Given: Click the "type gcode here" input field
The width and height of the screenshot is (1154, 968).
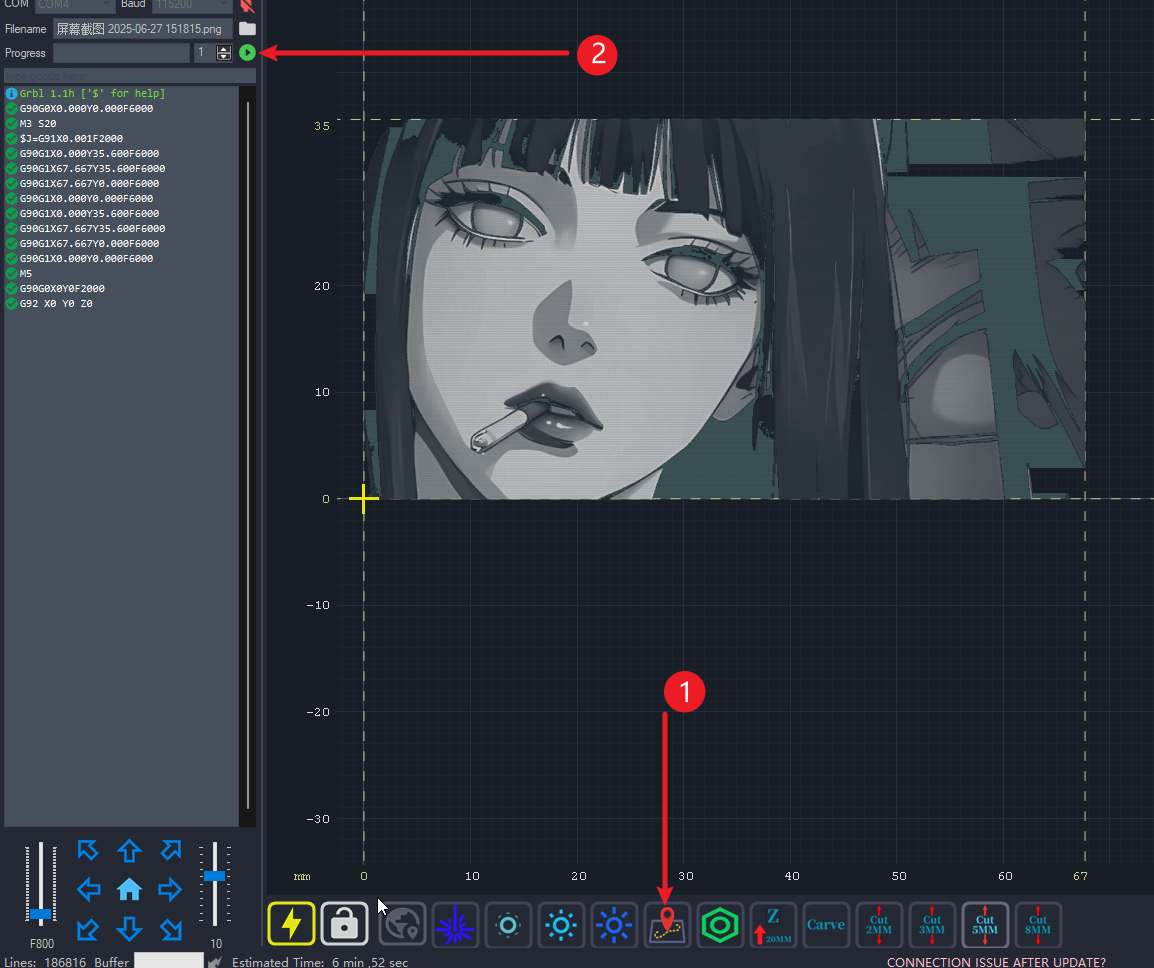Looking at the screenshot, I should 130,76.
